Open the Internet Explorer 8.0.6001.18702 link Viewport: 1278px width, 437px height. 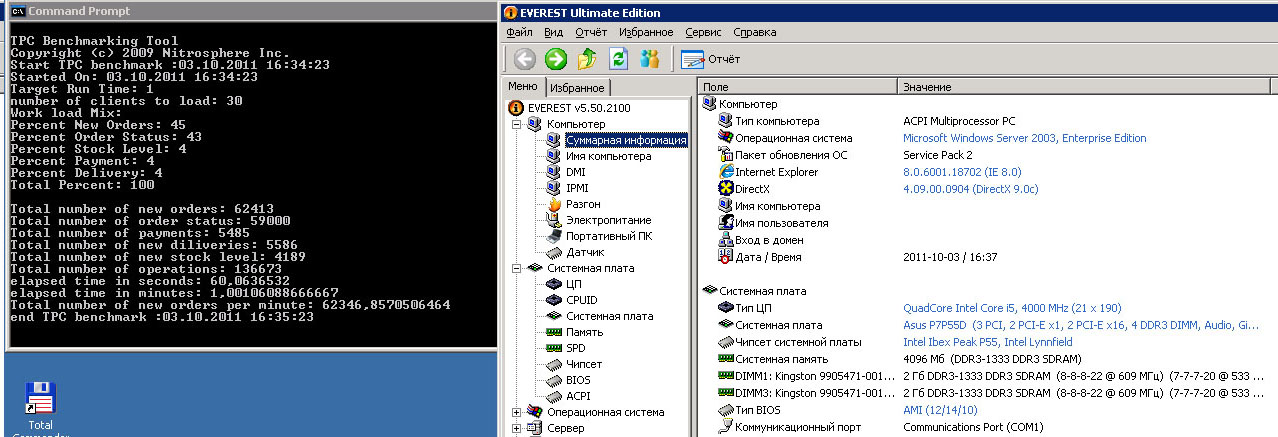click(960, 172)
